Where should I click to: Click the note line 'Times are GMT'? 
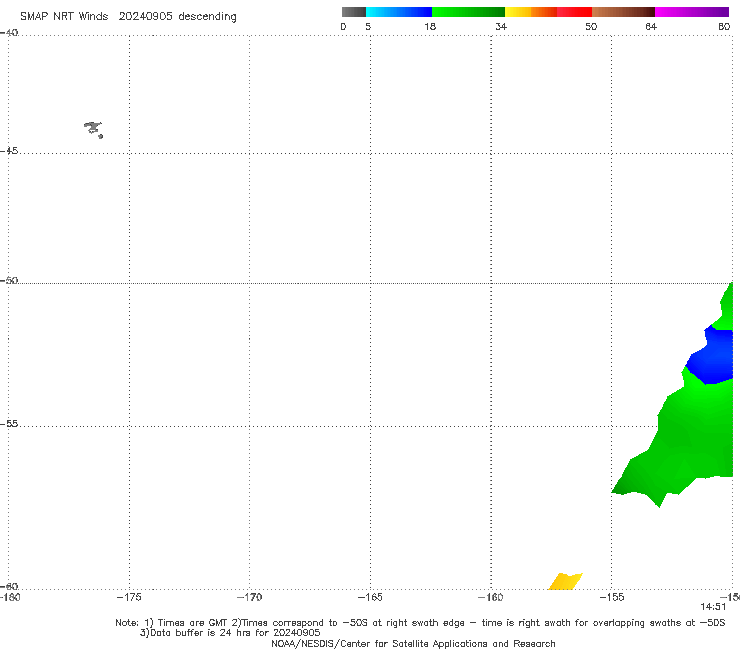[x=193, y=623]
